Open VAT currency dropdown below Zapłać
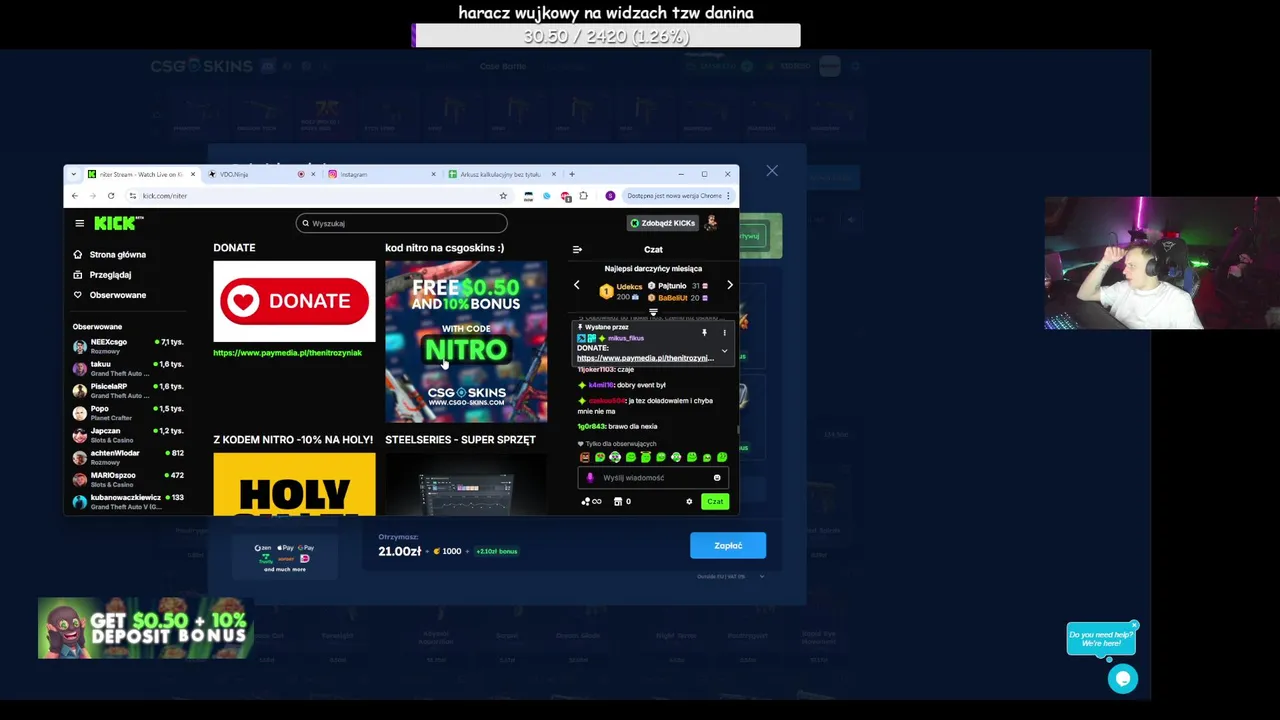The height and width of the screenshot is (720, 1280). (x=731, y=576)
